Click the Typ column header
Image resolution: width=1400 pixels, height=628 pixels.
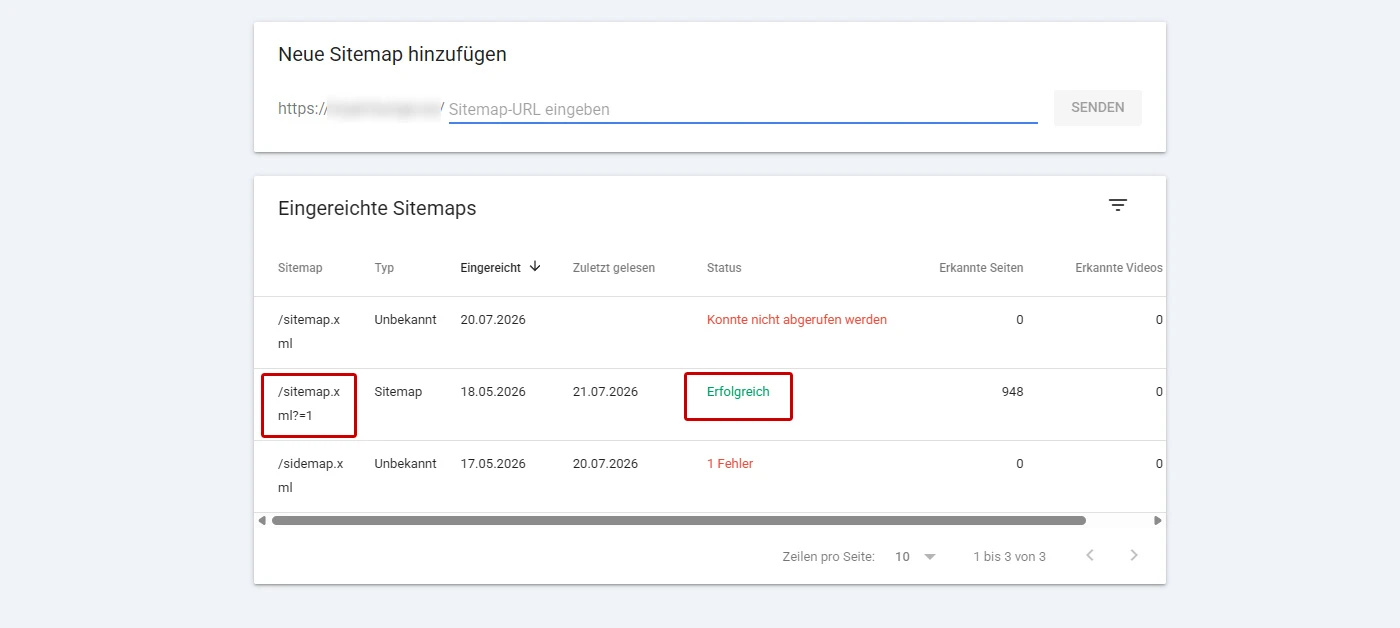coord(384,268)
